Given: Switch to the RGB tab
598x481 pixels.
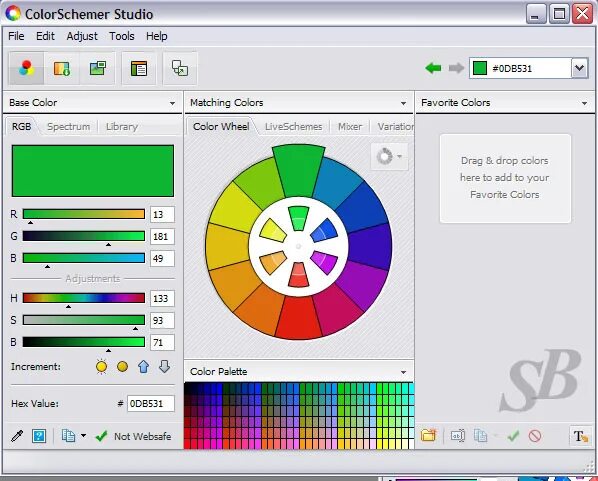Looking at the screenshot, I should [22, 126].
